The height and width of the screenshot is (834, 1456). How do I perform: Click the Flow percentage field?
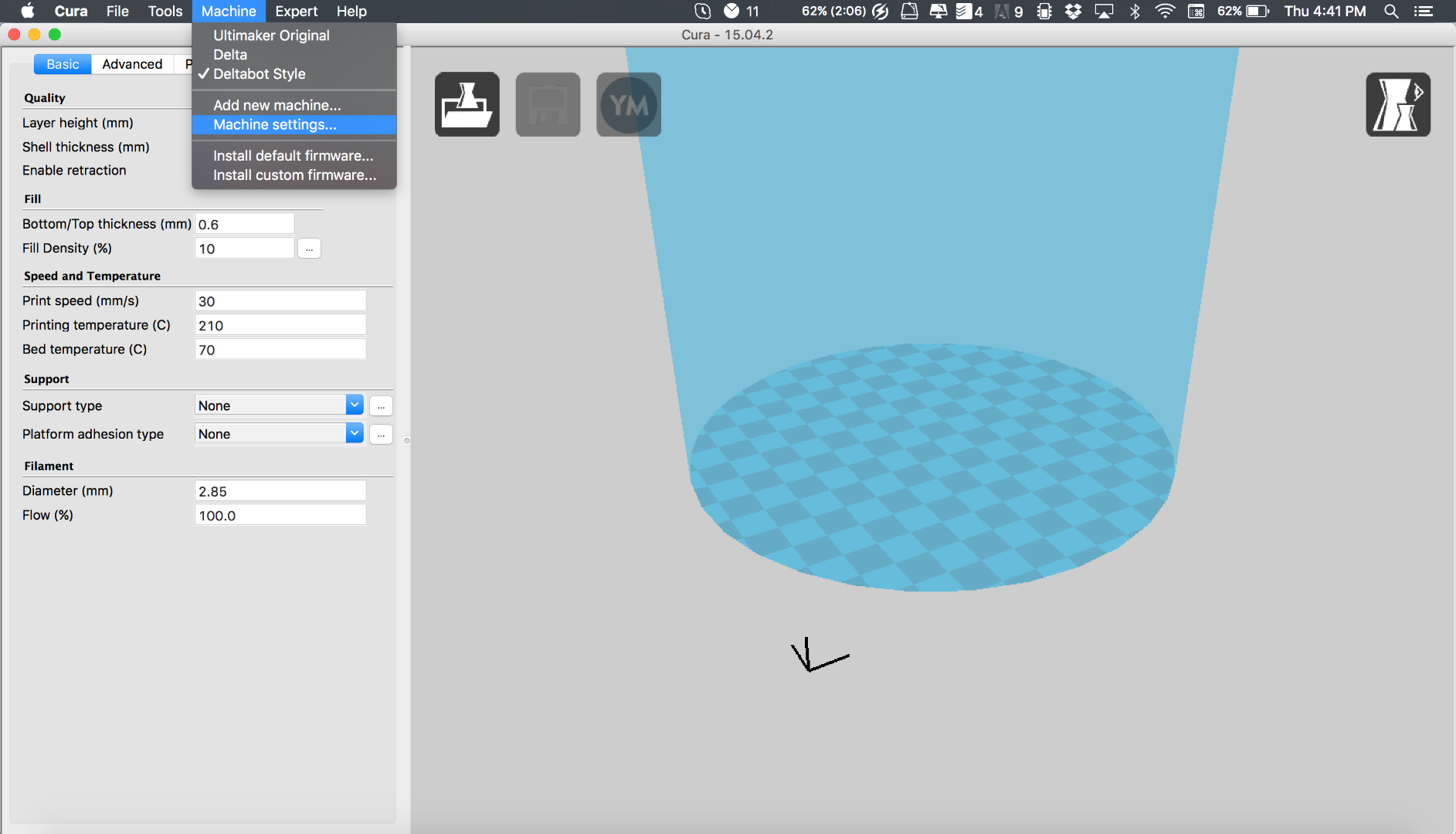[x=280, y=515]
